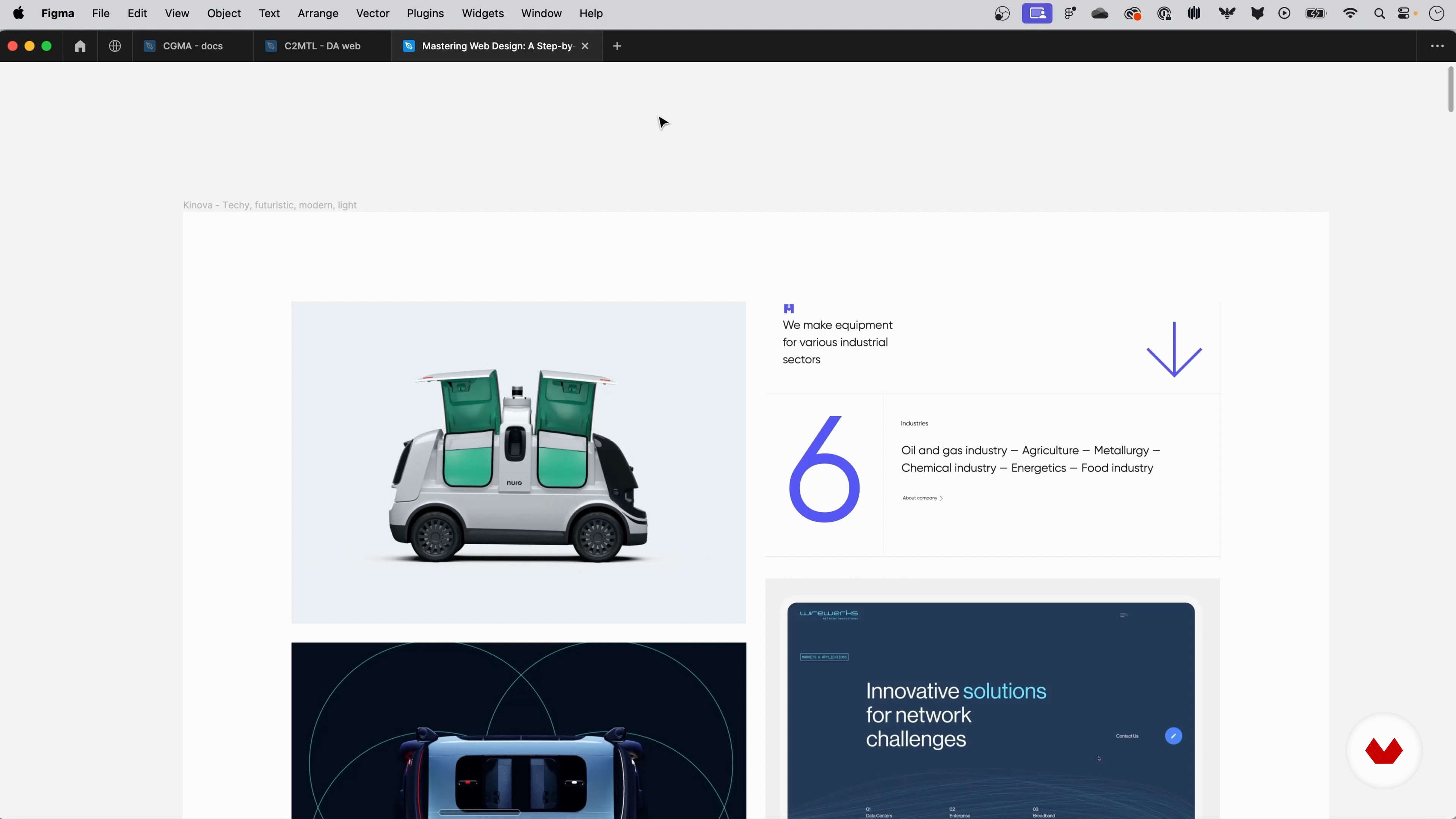Open the Edit menu
Viewport: 1456px width, 819px height.
point(137,13)
